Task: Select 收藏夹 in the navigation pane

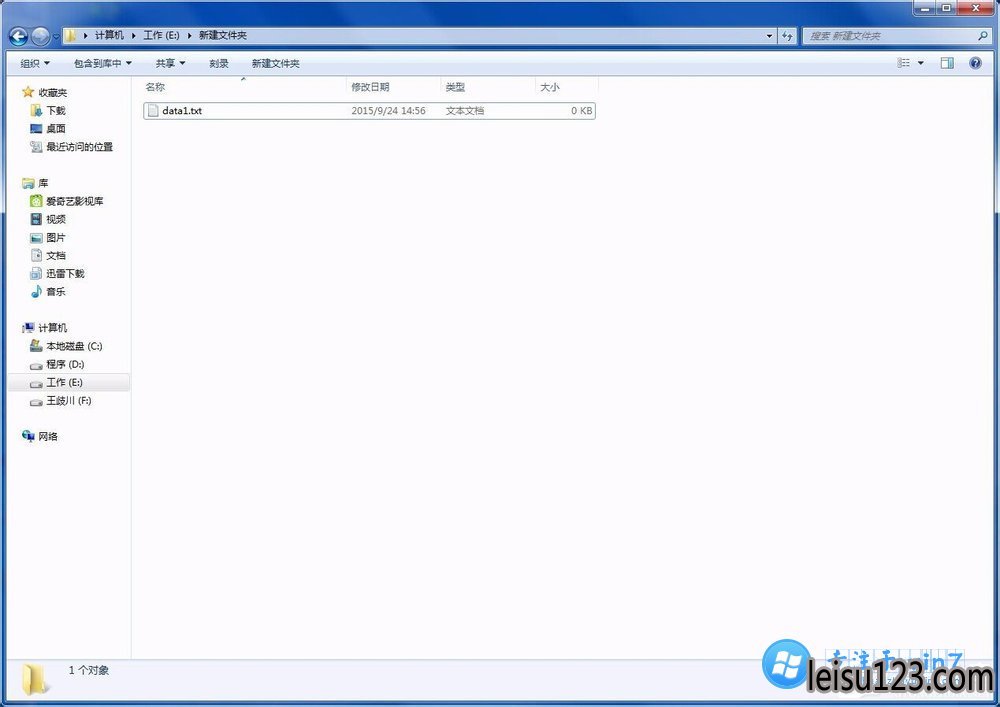Action: click(52, 92)
